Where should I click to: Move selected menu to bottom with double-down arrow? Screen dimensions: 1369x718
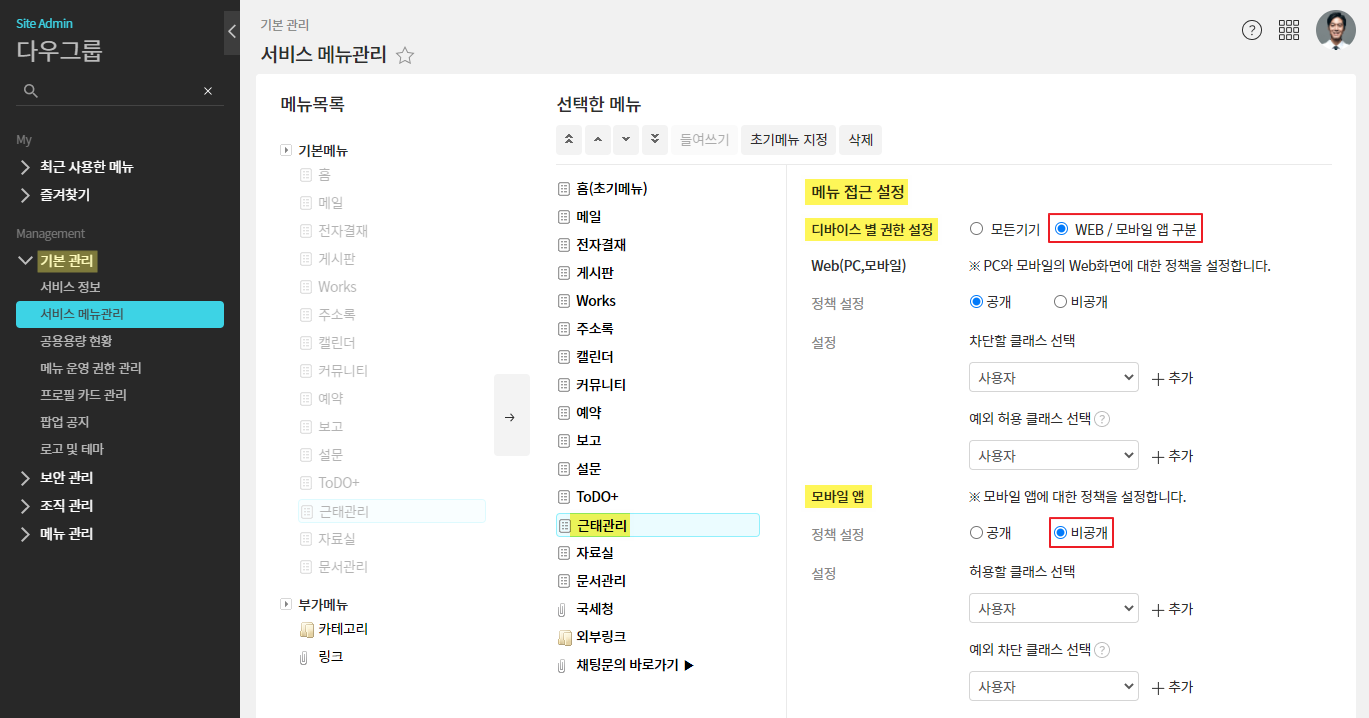(654, 140)
